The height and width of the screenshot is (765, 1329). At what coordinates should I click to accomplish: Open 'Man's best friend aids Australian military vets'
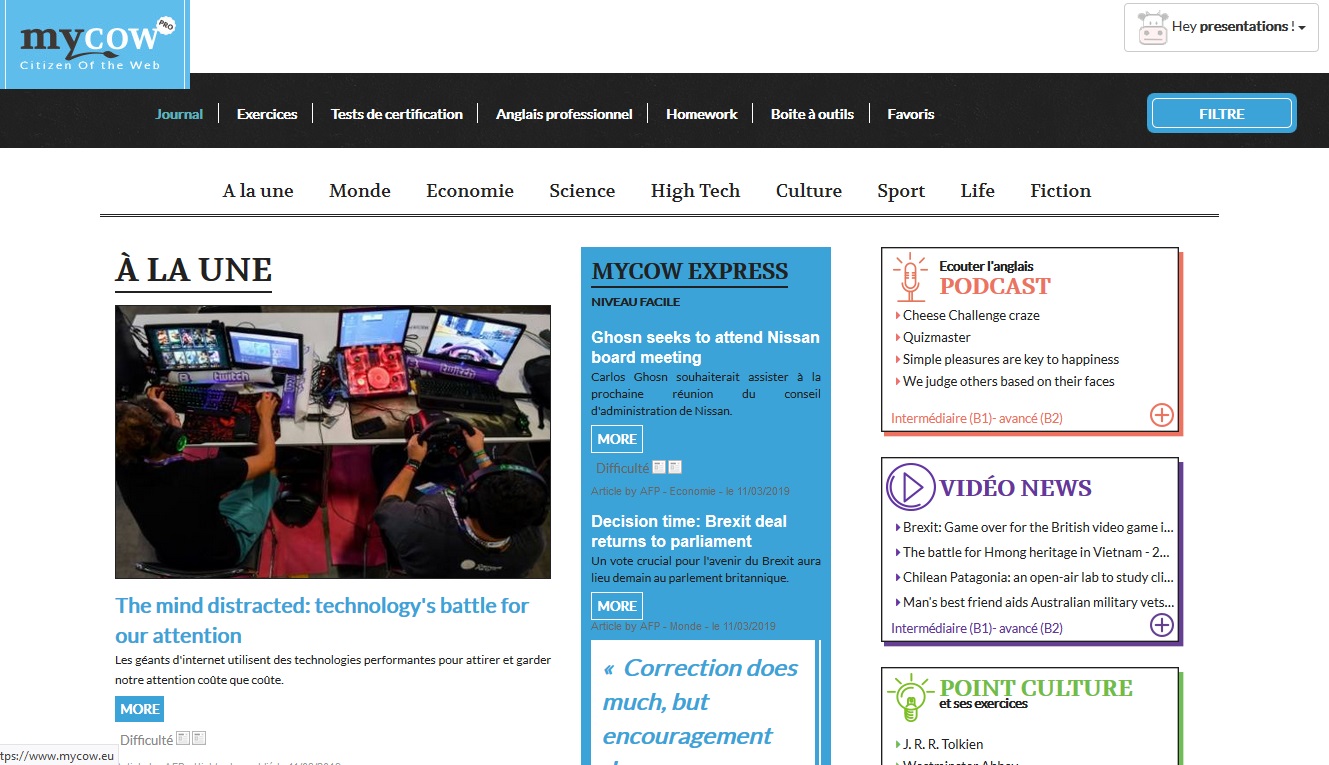click(1039, 602)
